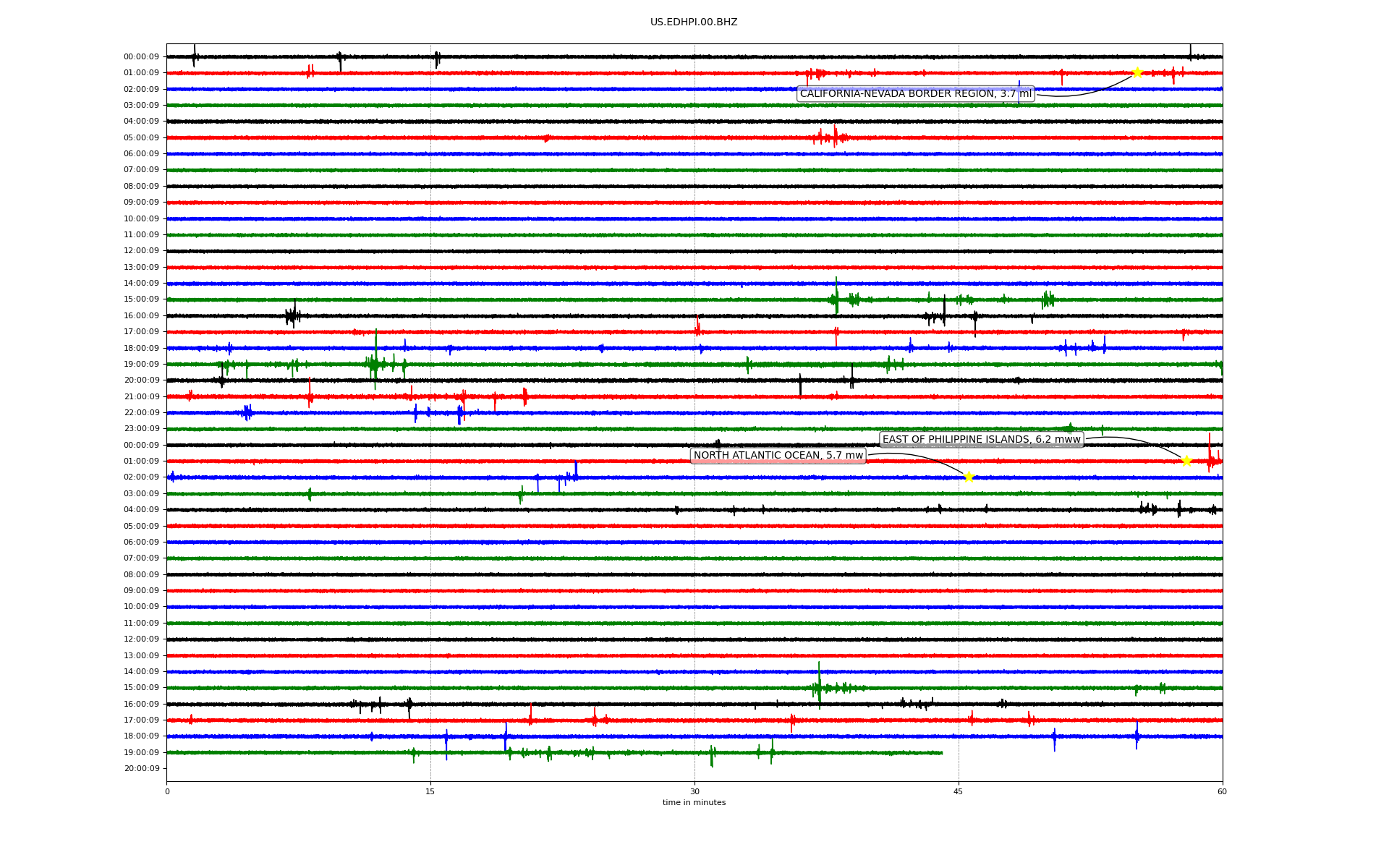This screenshot has height=868, width=1389.
Task: Click the bottommost 20:00:09 row time label
Action: (x=141, y=769)
